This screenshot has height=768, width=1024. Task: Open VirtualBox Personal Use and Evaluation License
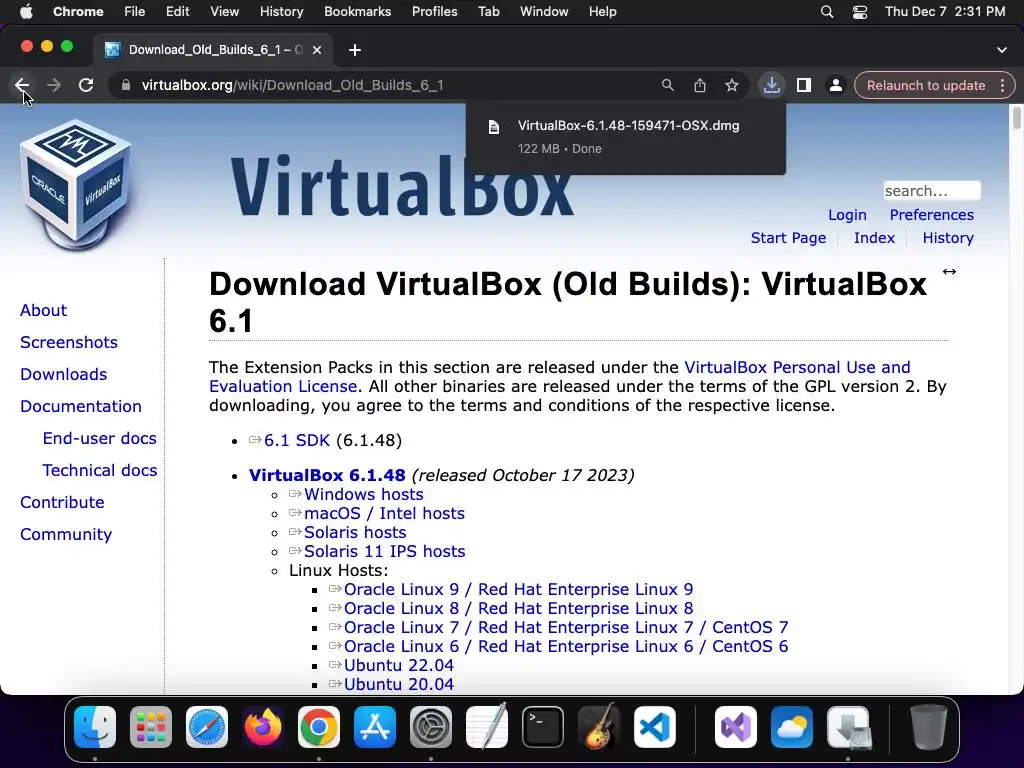(x=560, y=377)
